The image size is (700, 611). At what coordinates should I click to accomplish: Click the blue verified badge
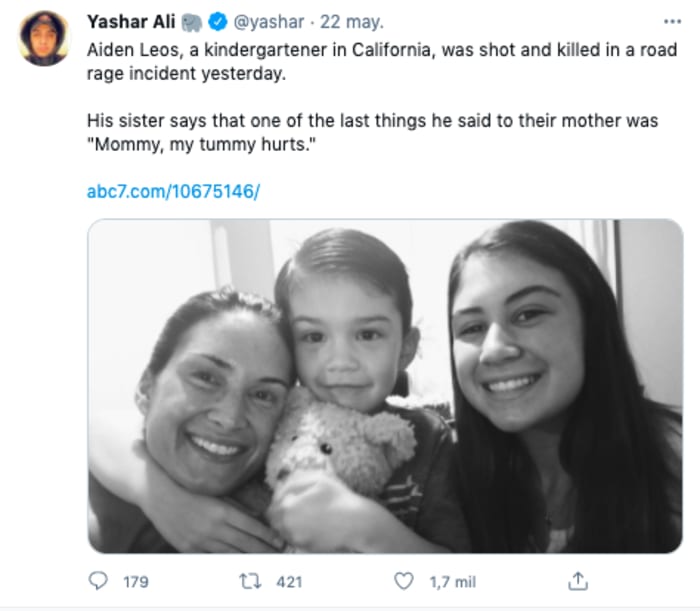pyautogui.click(x=219, y=21)
